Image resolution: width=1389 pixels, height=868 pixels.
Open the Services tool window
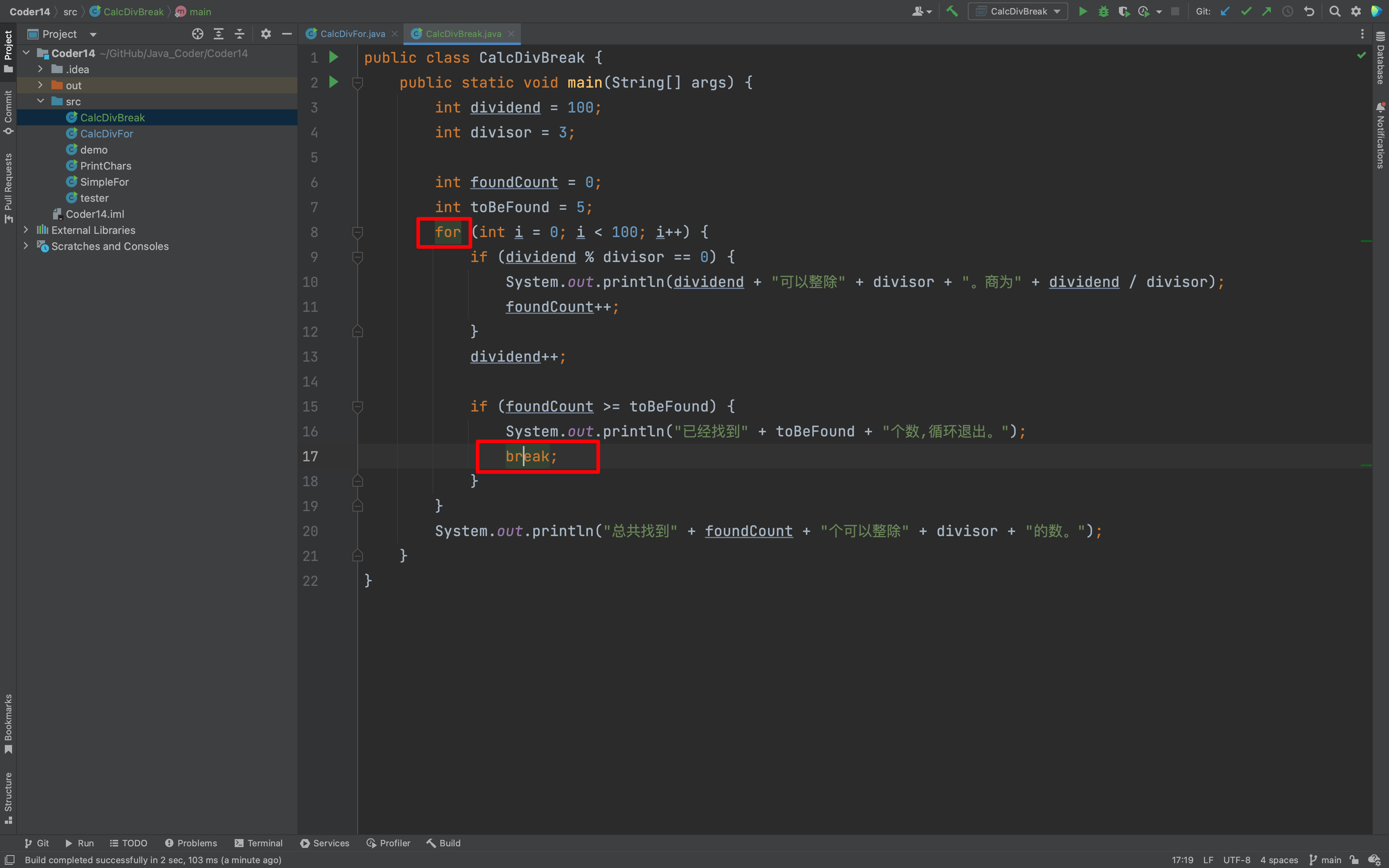click(x=324, y=843)
